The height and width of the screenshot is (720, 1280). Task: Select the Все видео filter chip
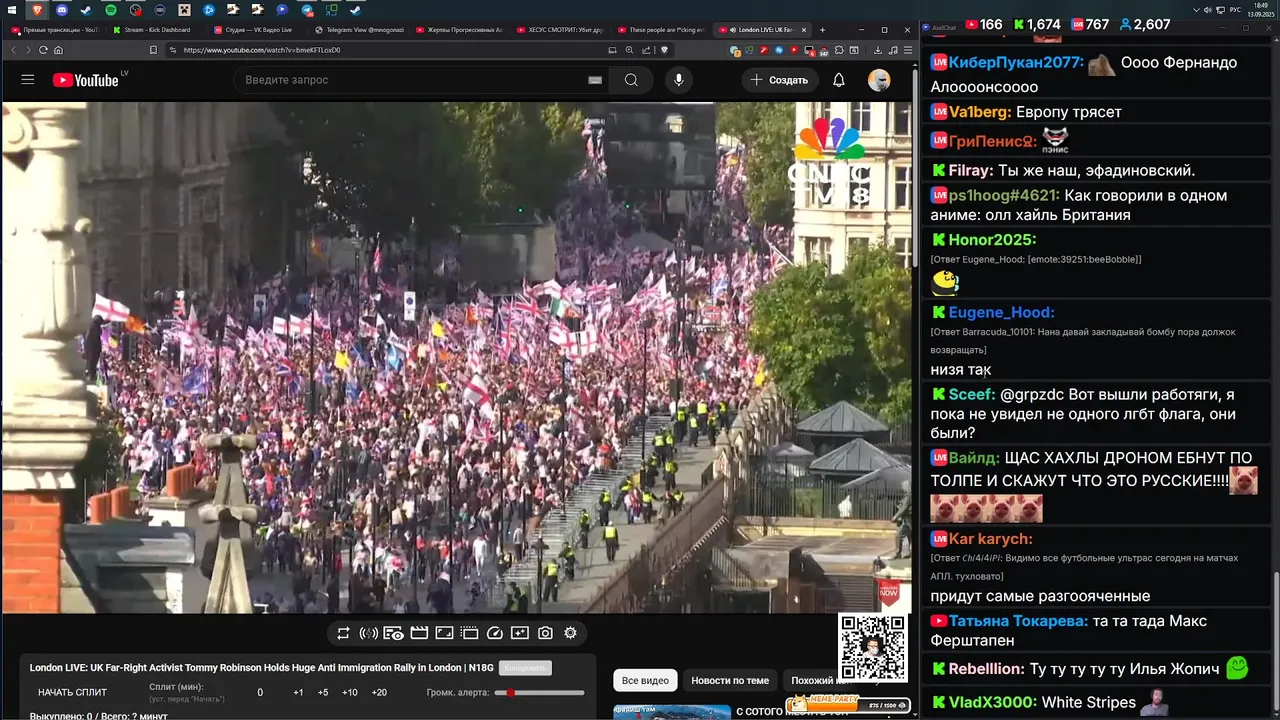coord(645,681)
